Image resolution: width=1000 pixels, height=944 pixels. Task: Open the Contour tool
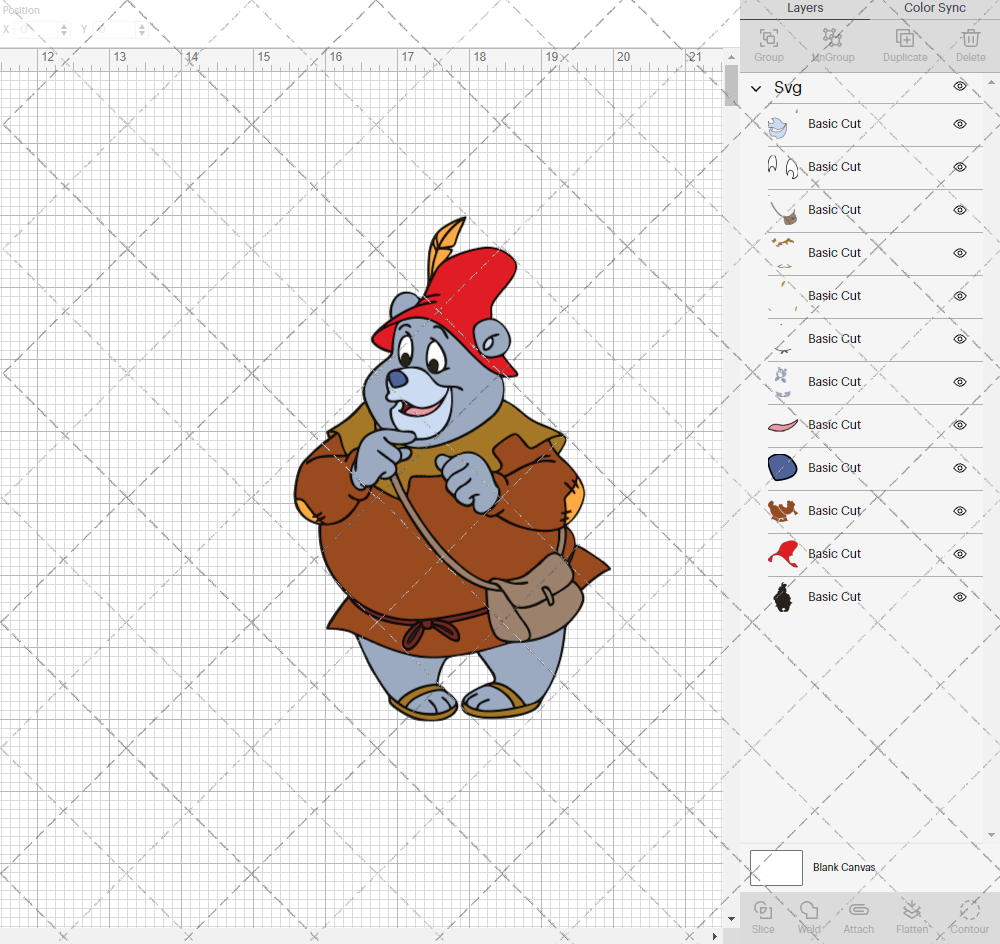pos(969,910)
